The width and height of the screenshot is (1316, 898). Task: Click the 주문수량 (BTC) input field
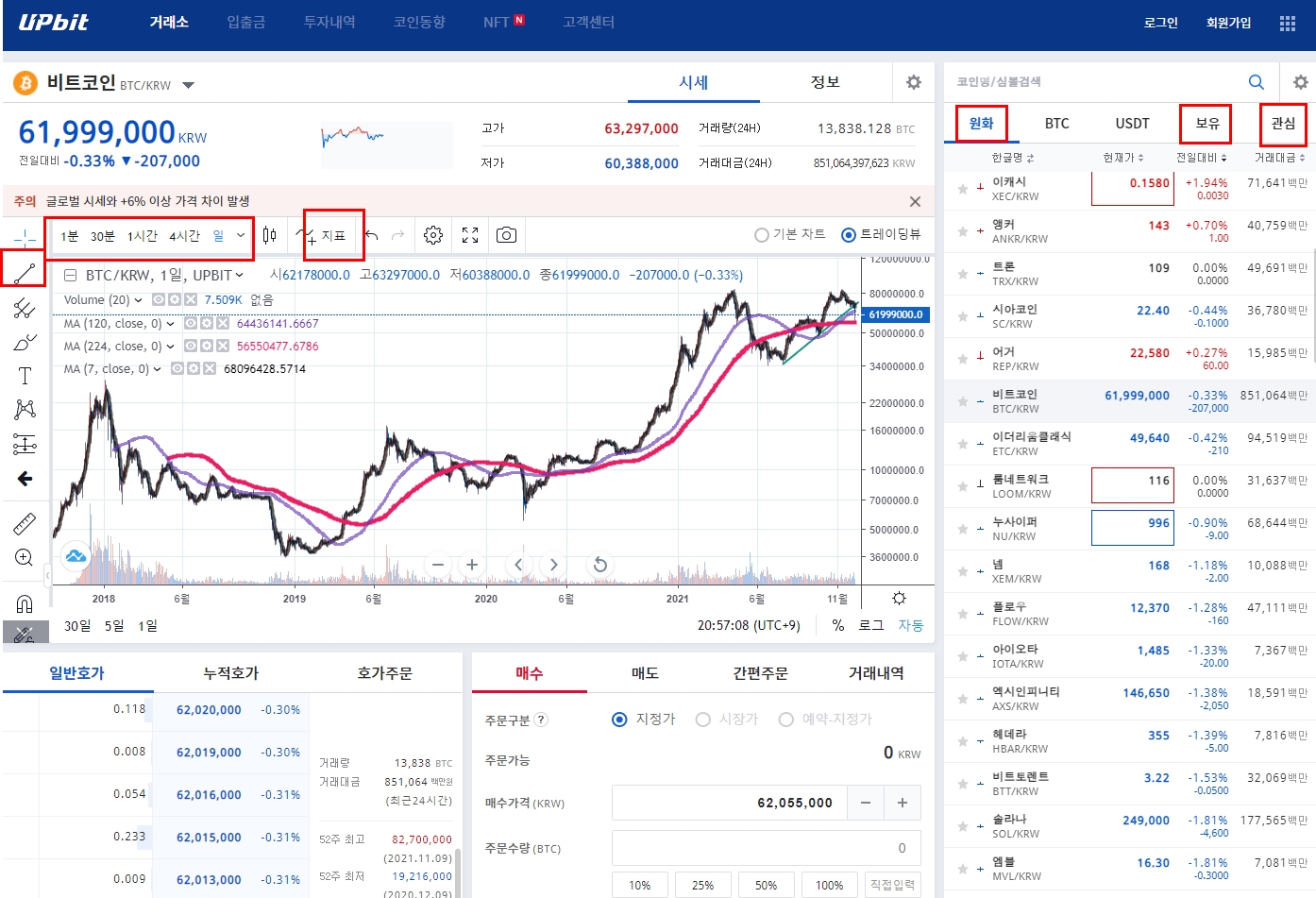(766, 848)
